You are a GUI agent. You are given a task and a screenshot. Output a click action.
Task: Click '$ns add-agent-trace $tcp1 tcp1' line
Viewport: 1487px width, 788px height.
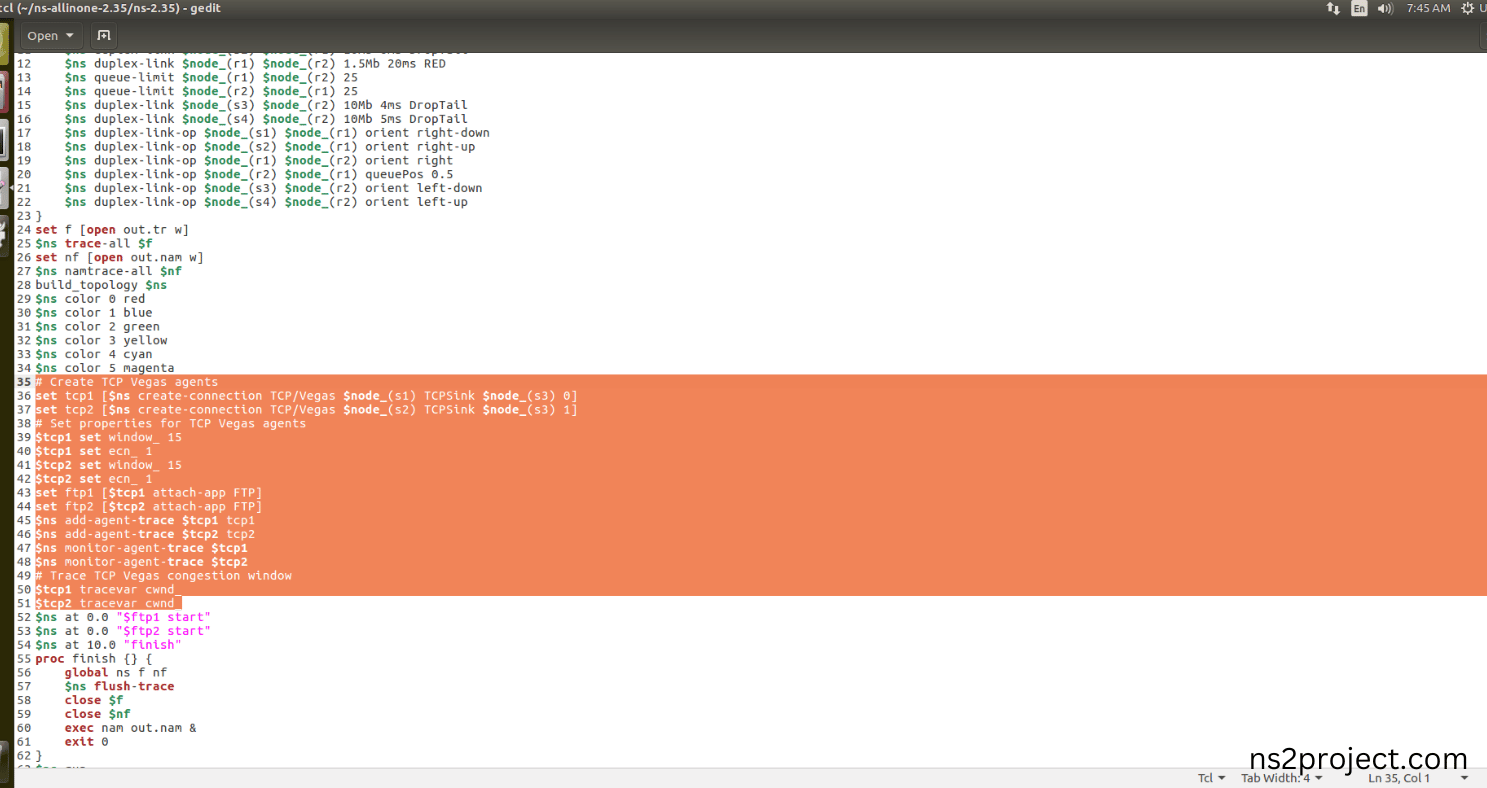point(145,521)
